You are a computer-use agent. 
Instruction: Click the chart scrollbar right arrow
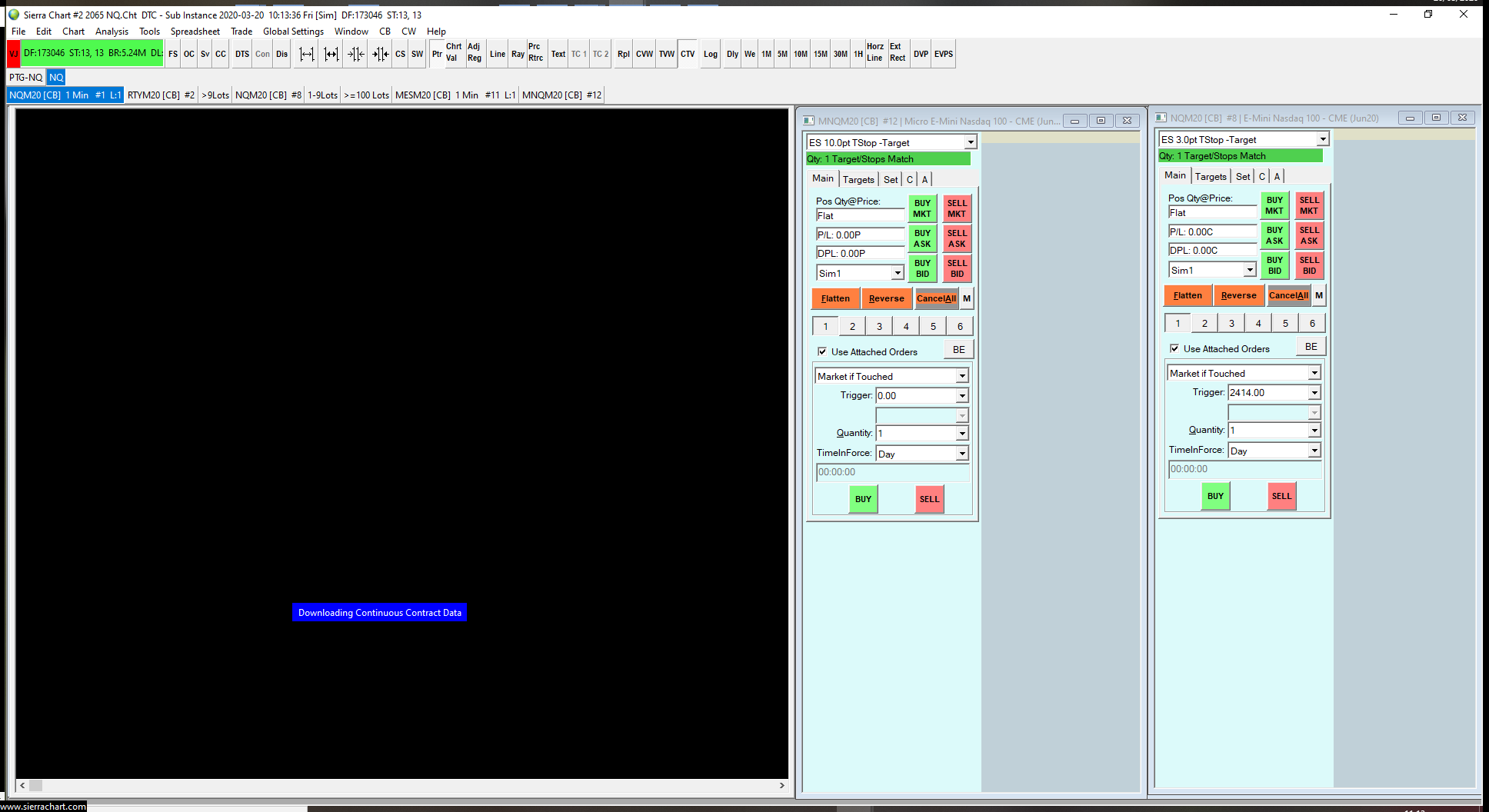tap(781, 785)
